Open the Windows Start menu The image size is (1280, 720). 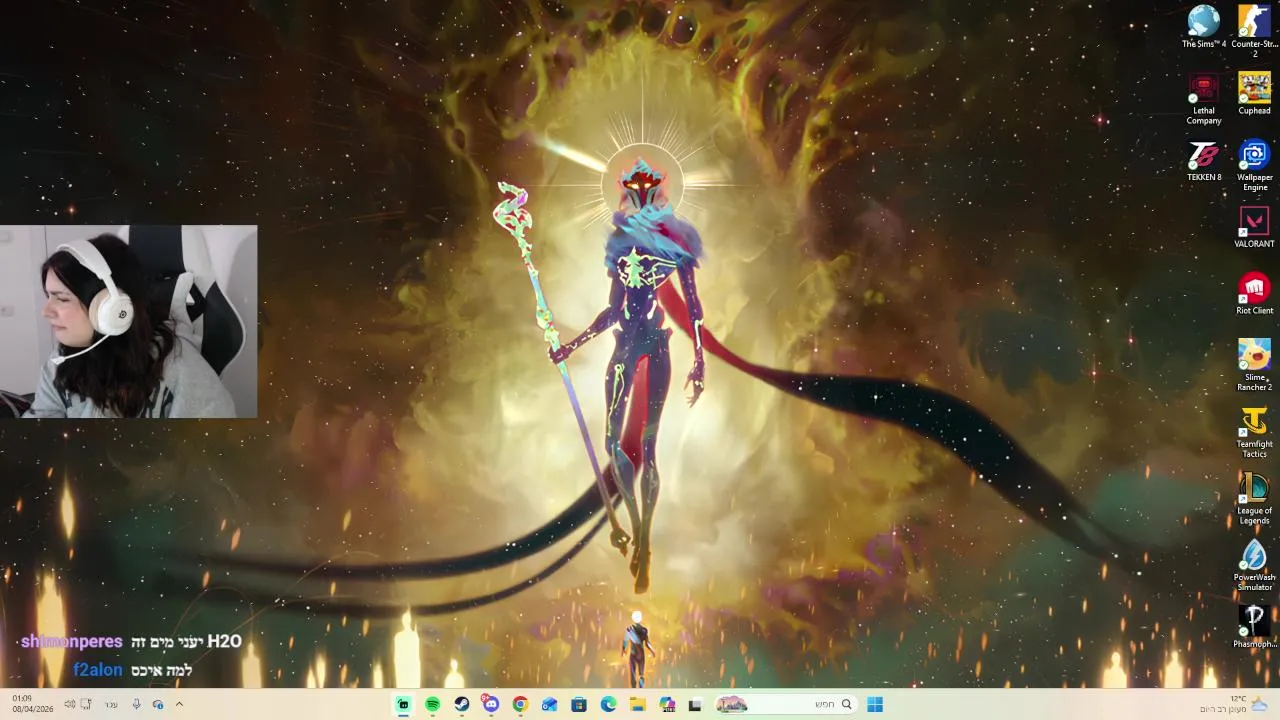[875, 704]
